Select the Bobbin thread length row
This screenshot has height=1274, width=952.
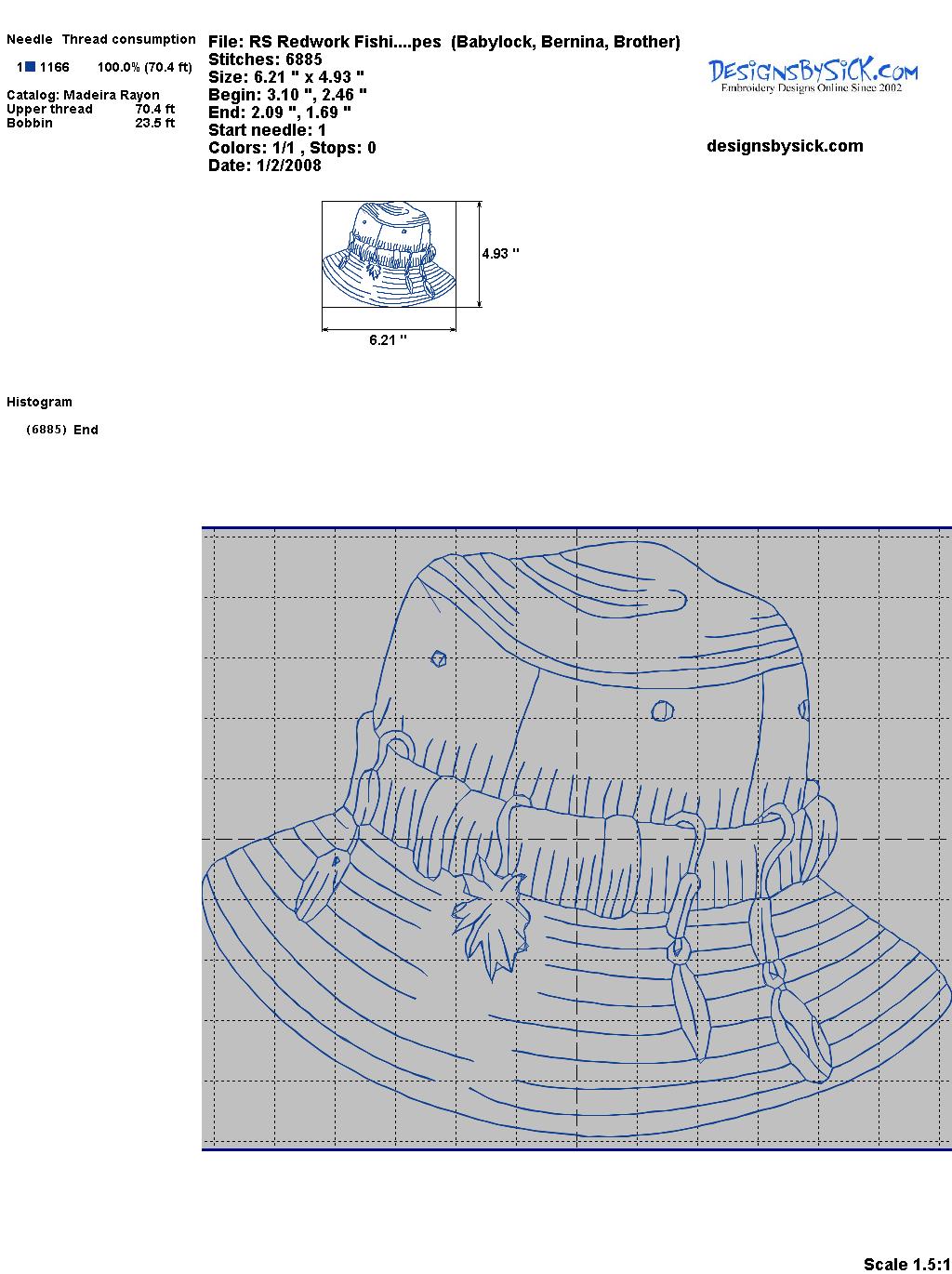tap(90, 123)
